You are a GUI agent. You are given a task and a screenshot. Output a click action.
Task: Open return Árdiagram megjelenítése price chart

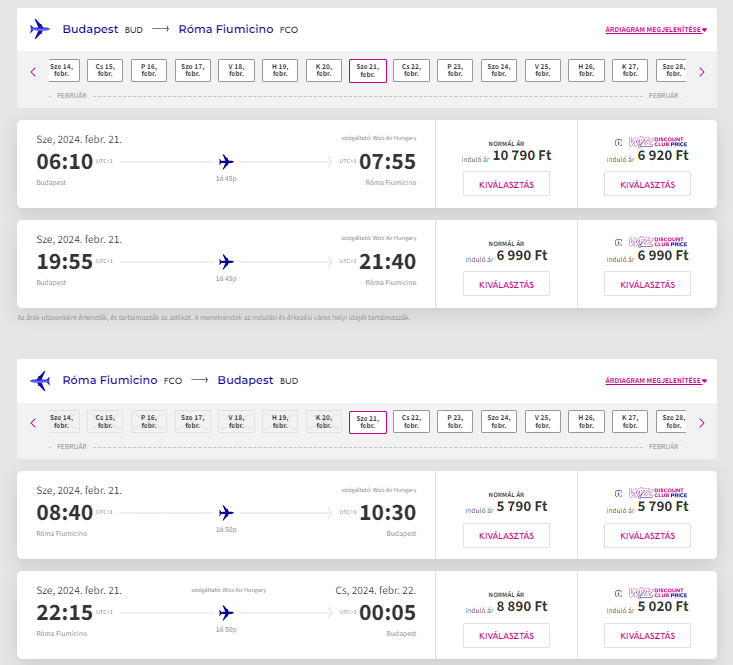point(656,381)
